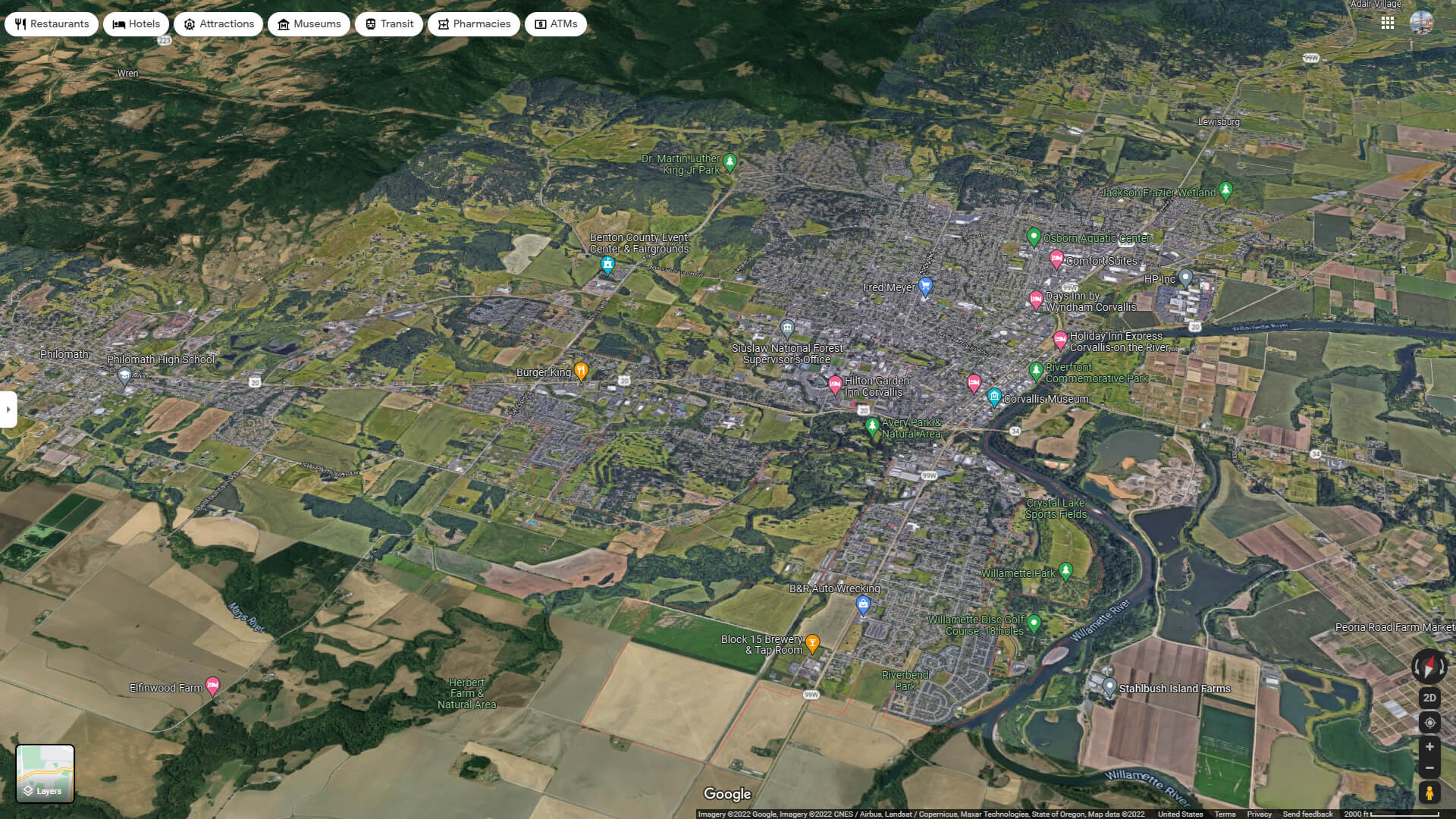
Task: Expand the left side panel chevron
Action: 8,409
